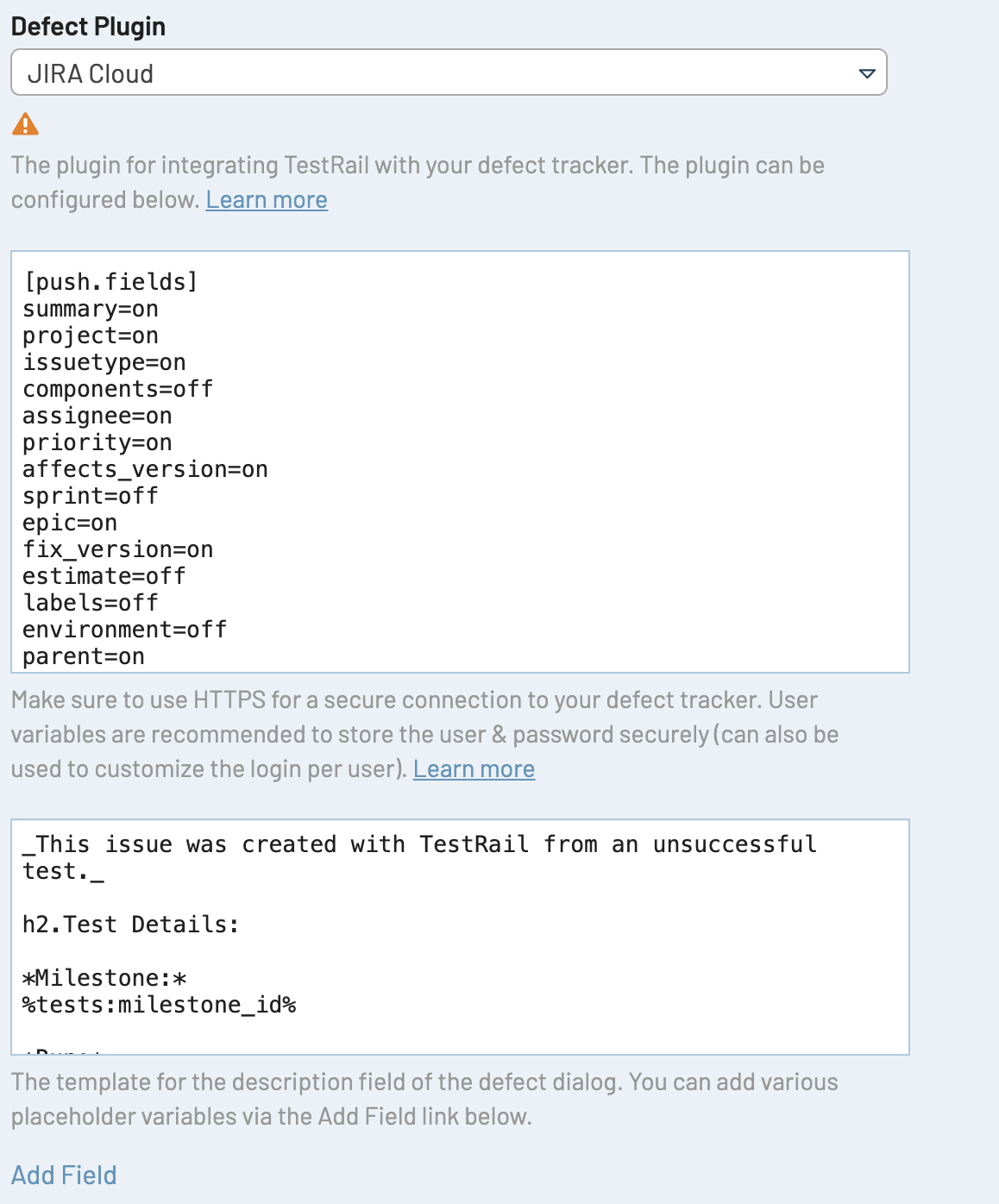Click the sprint=off configuration line
The width and height of the screenshot is (999, 1204).
[91, 496]
